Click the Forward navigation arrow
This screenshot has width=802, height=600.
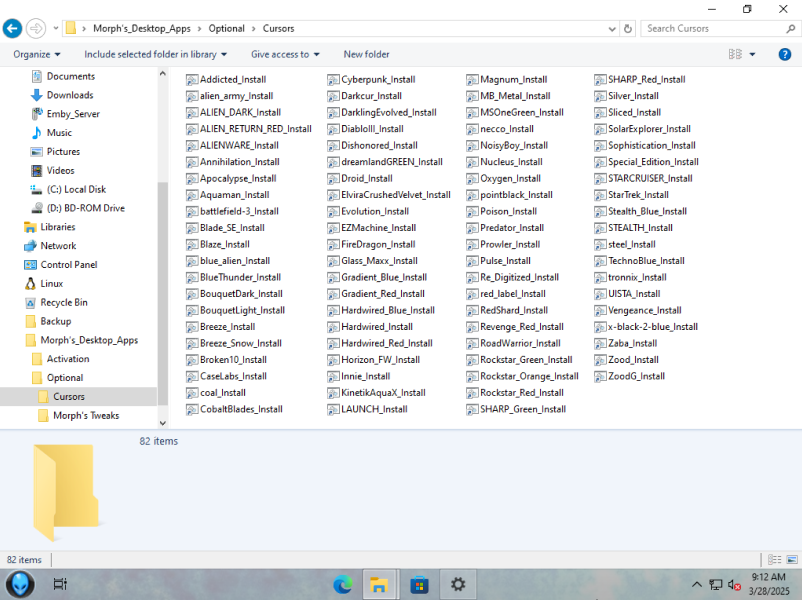pyautogui.click(x=36, y=28)
